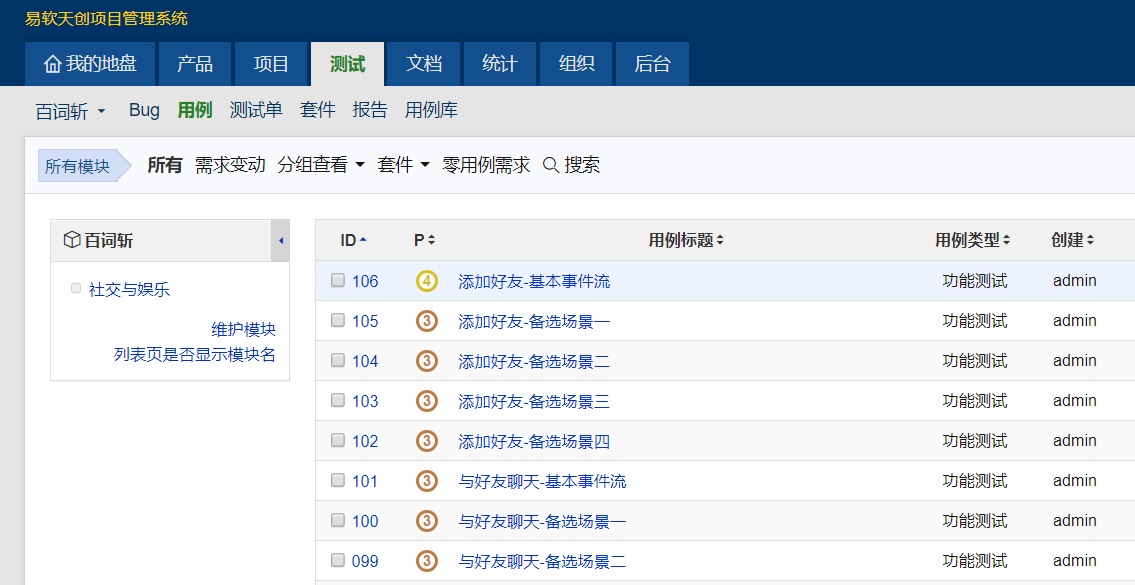
Task: Open the 报告 submenu
Action: [x=370, y=110]
